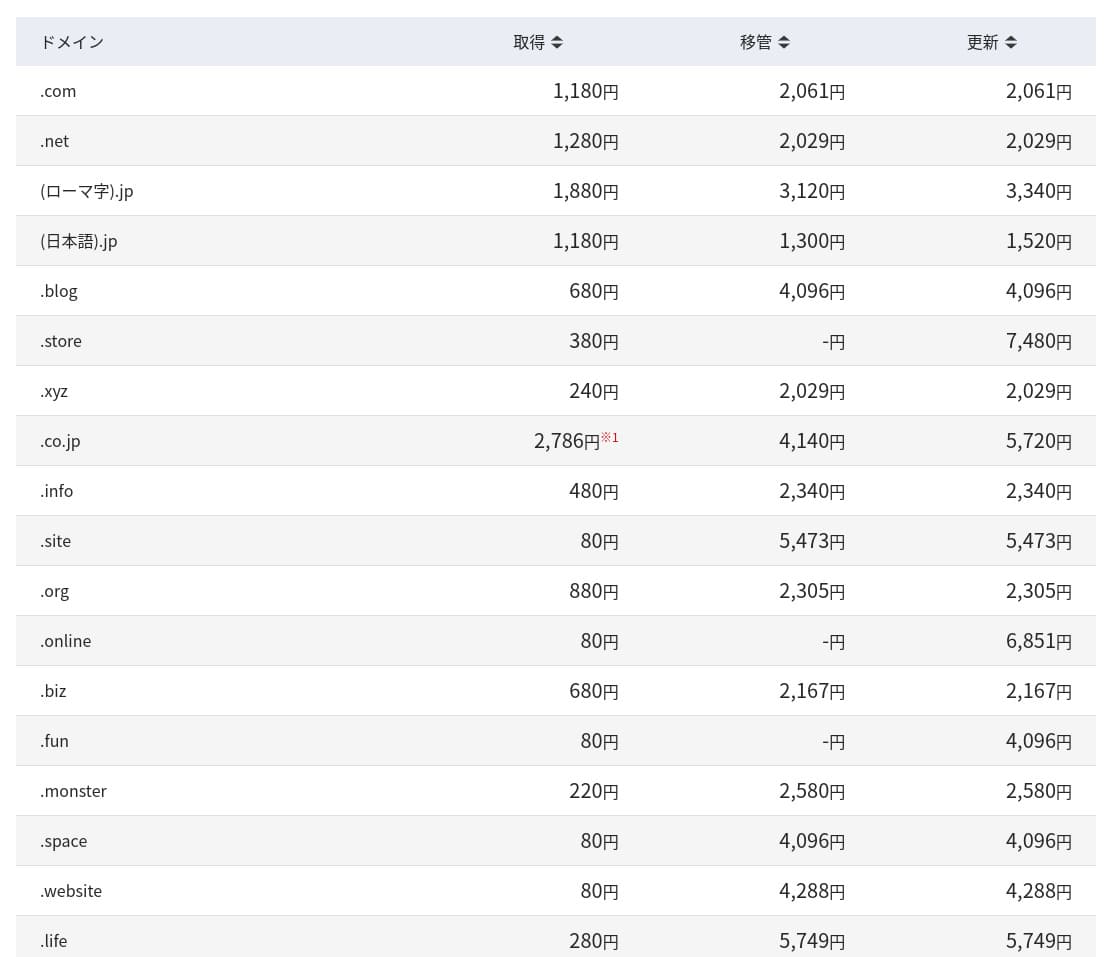Click the (日本語).jp domain cell

point(79,241)
